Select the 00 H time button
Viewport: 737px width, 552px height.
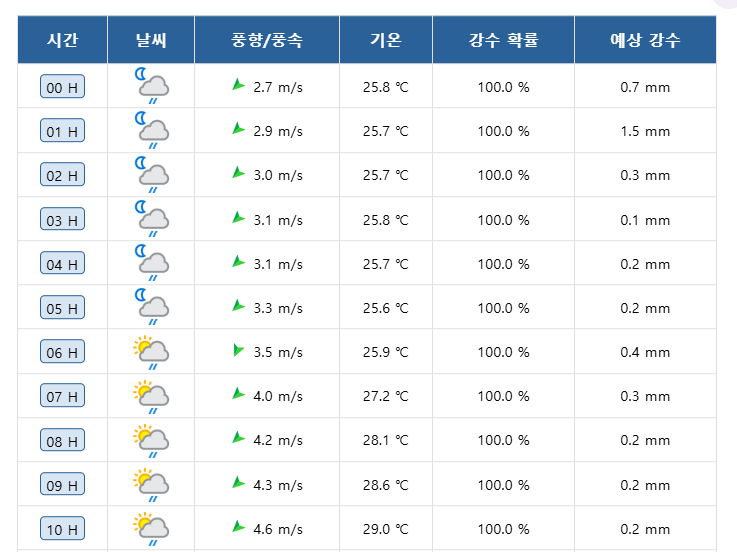pos(62,87)
